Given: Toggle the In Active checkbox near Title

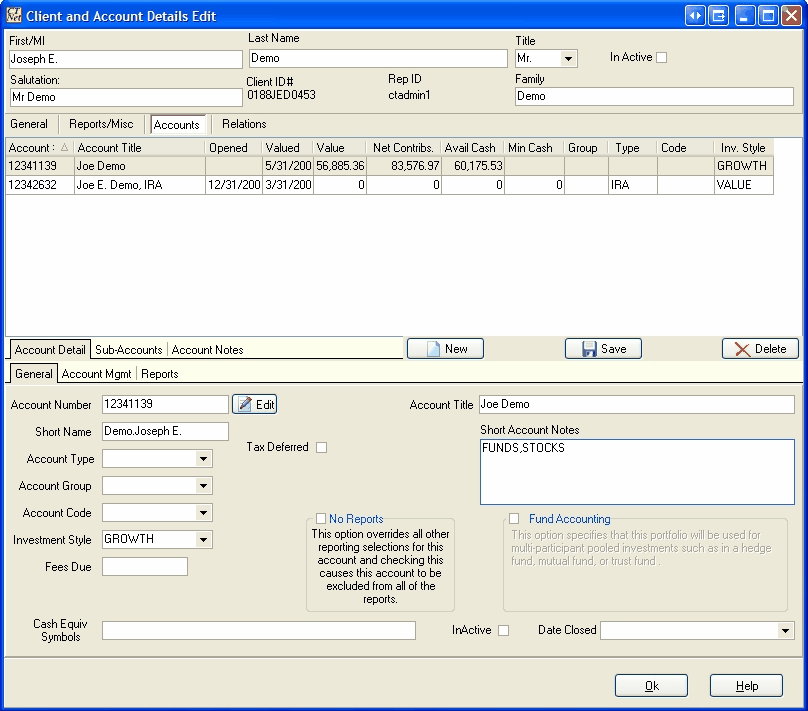Looking at the screenshot, I should 661,58.
